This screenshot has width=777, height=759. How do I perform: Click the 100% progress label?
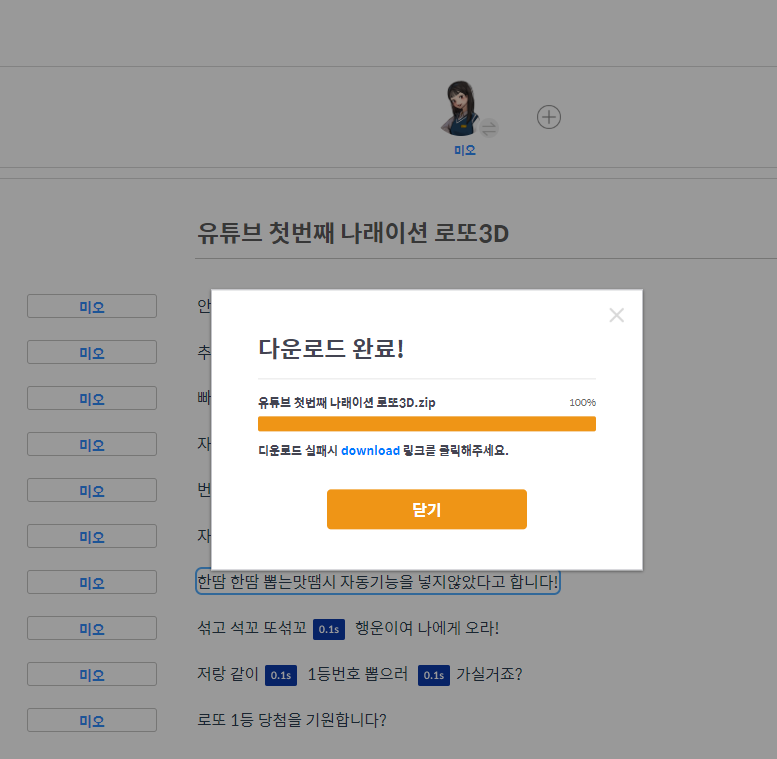click(x=582, y=402)
